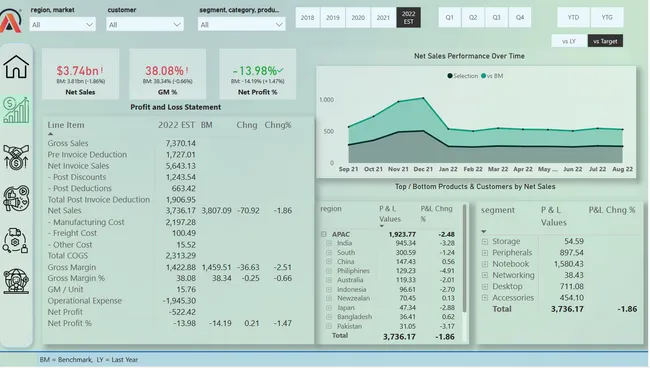Click the Total COGS line item
The width and height of the screenshot is (650, 368).
pyautogui.click(x=68, y=256)
